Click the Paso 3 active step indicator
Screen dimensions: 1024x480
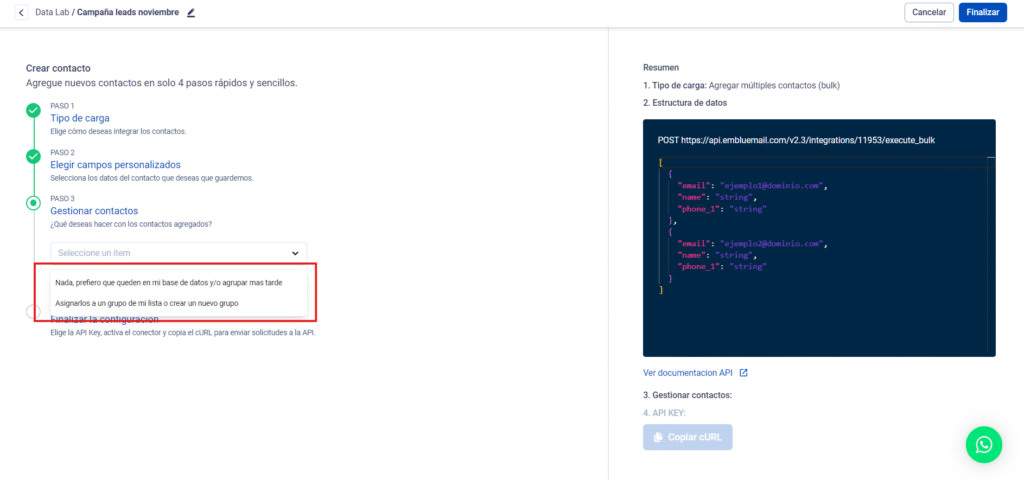point(33,203)
